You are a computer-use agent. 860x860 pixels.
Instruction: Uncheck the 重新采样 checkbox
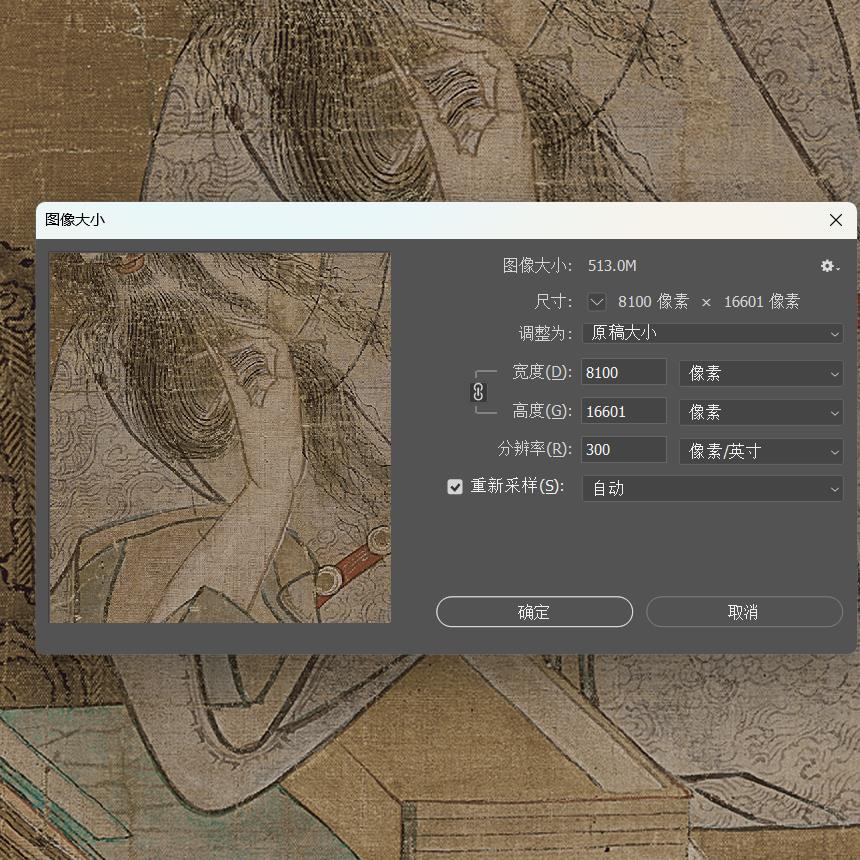coord(455,486)
